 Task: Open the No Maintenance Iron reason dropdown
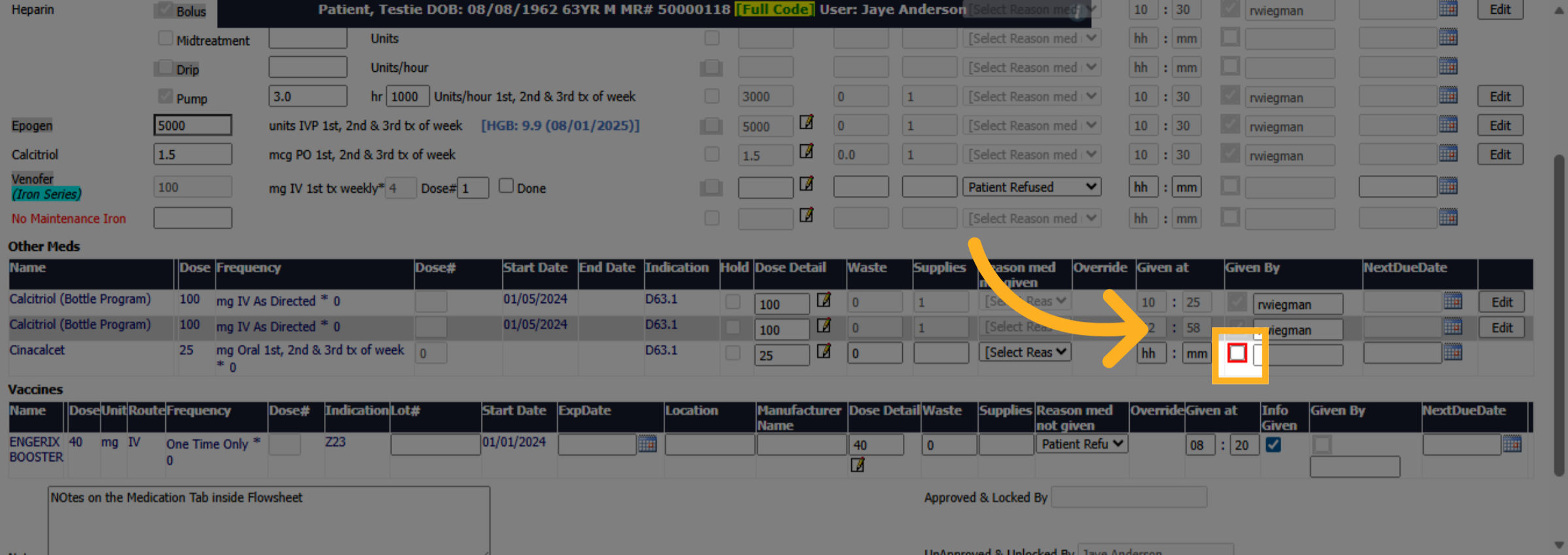pyautogui.click(x=1032, y=219)
